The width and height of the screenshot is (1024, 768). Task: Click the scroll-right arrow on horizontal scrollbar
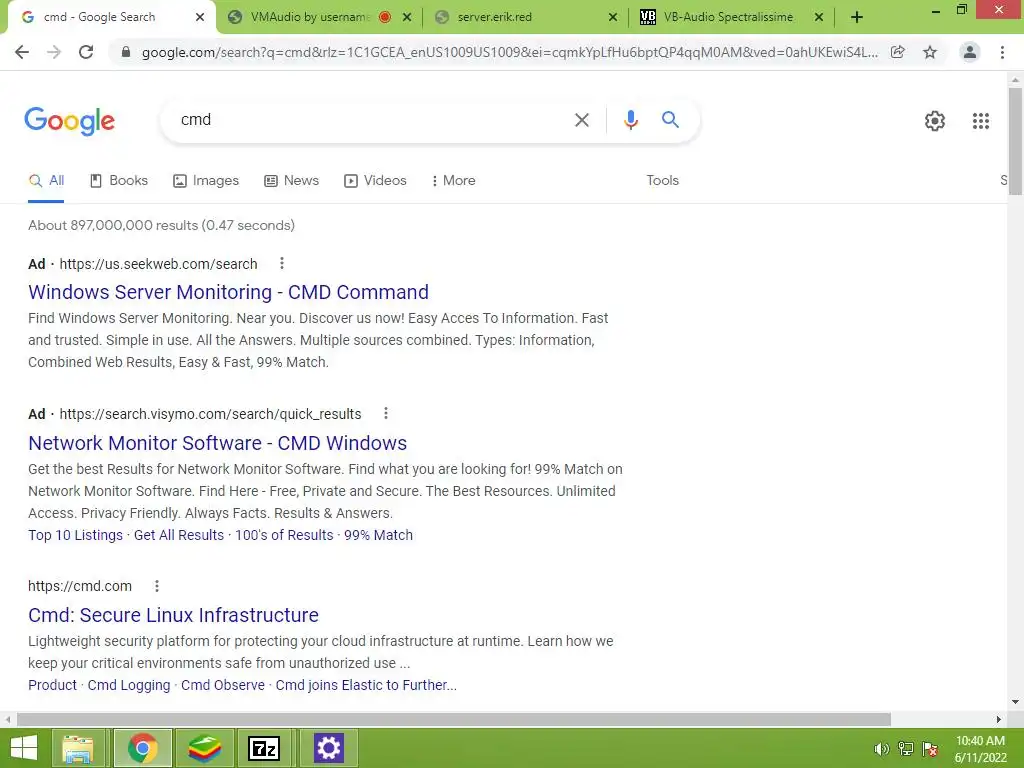[x=999, y=719]
